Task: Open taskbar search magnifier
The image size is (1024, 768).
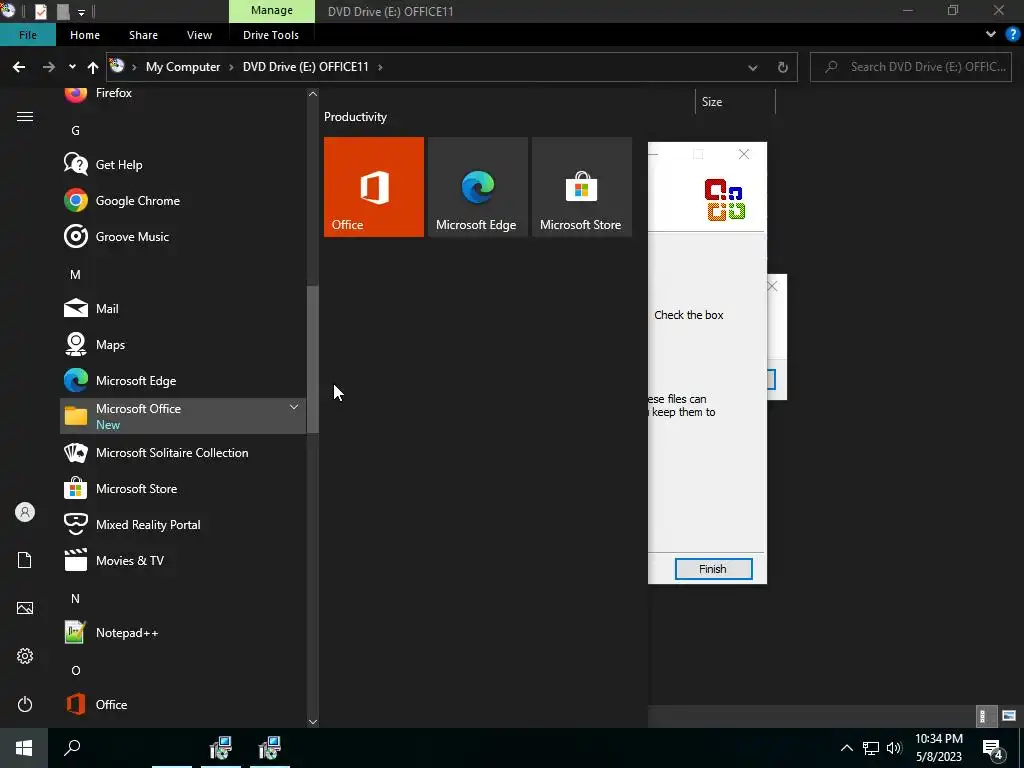Action: coord(72,748)
